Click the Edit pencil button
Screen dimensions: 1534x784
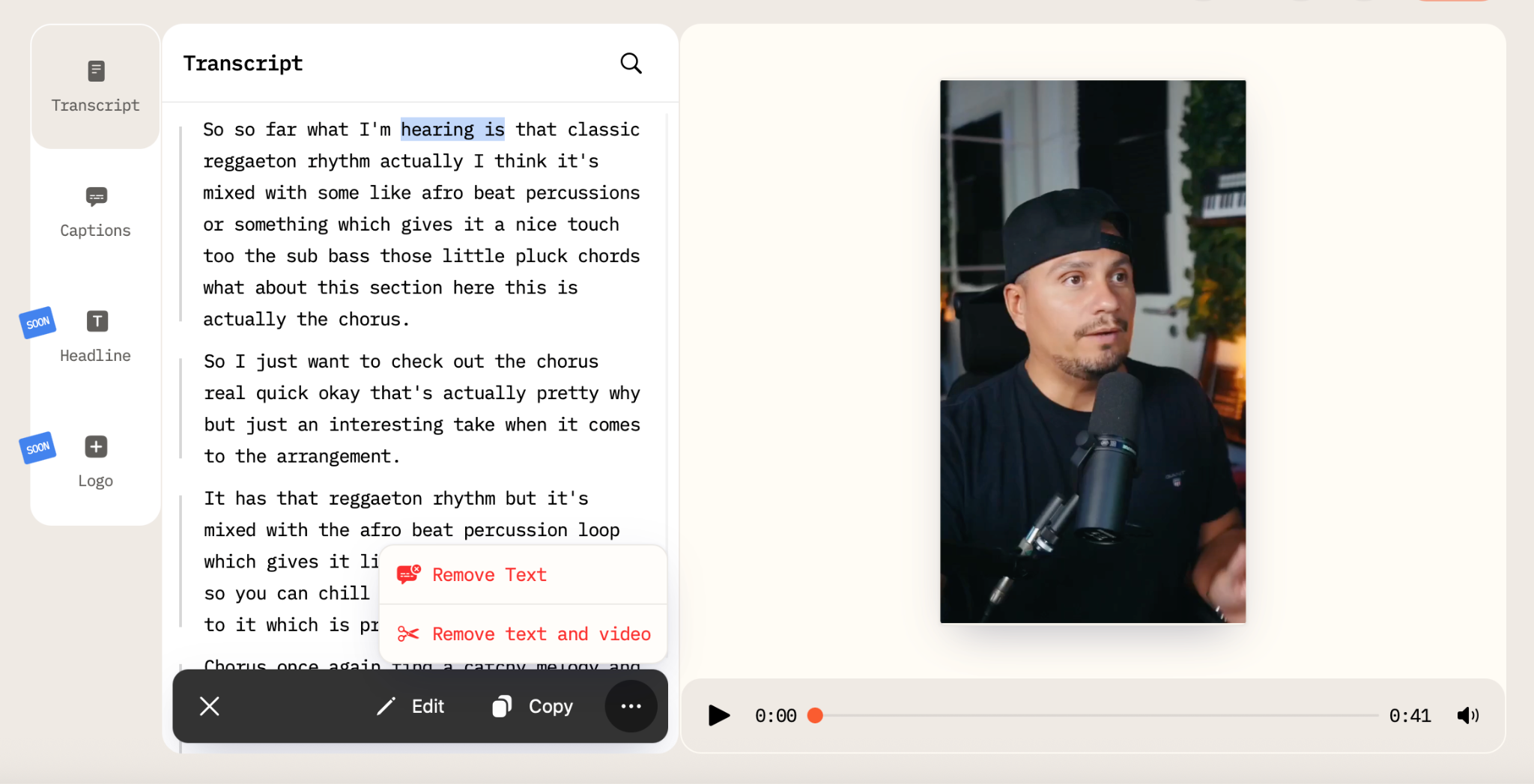[x=410, y=706]
